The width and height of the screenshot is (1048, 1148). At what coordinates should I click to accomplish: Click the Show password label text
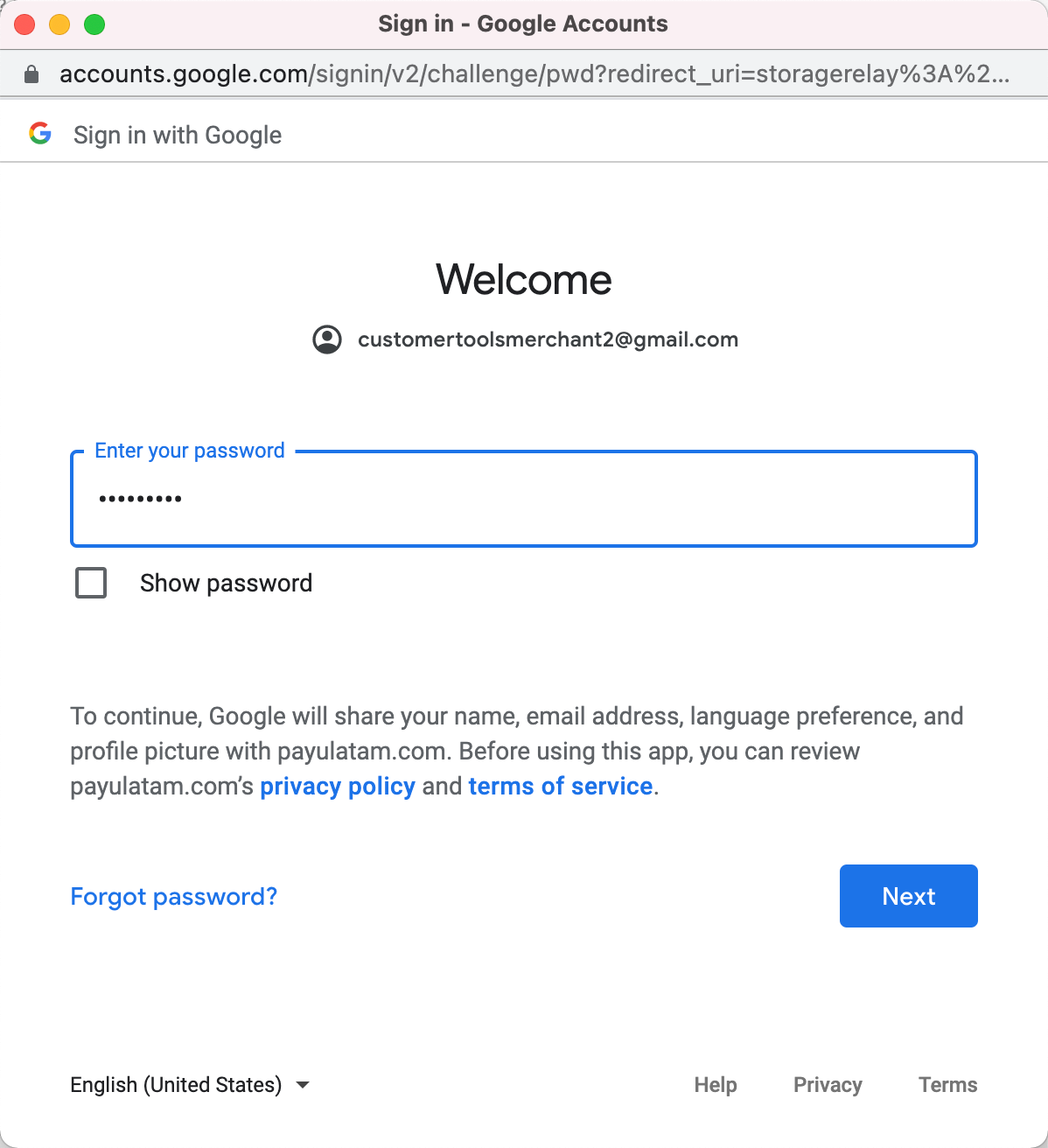[226, 583]
